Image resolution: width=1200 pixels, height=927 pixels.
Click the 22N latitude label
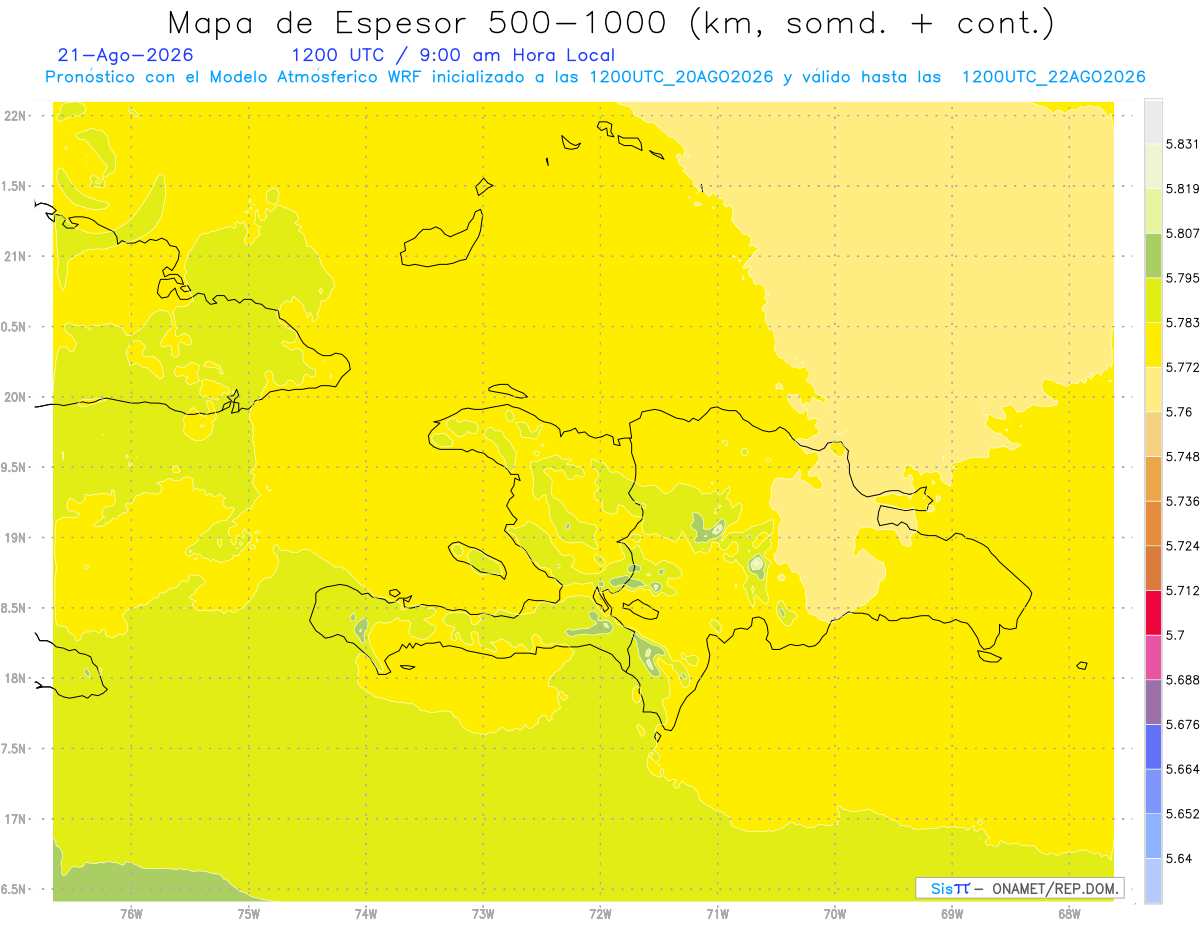click(17, 116)
